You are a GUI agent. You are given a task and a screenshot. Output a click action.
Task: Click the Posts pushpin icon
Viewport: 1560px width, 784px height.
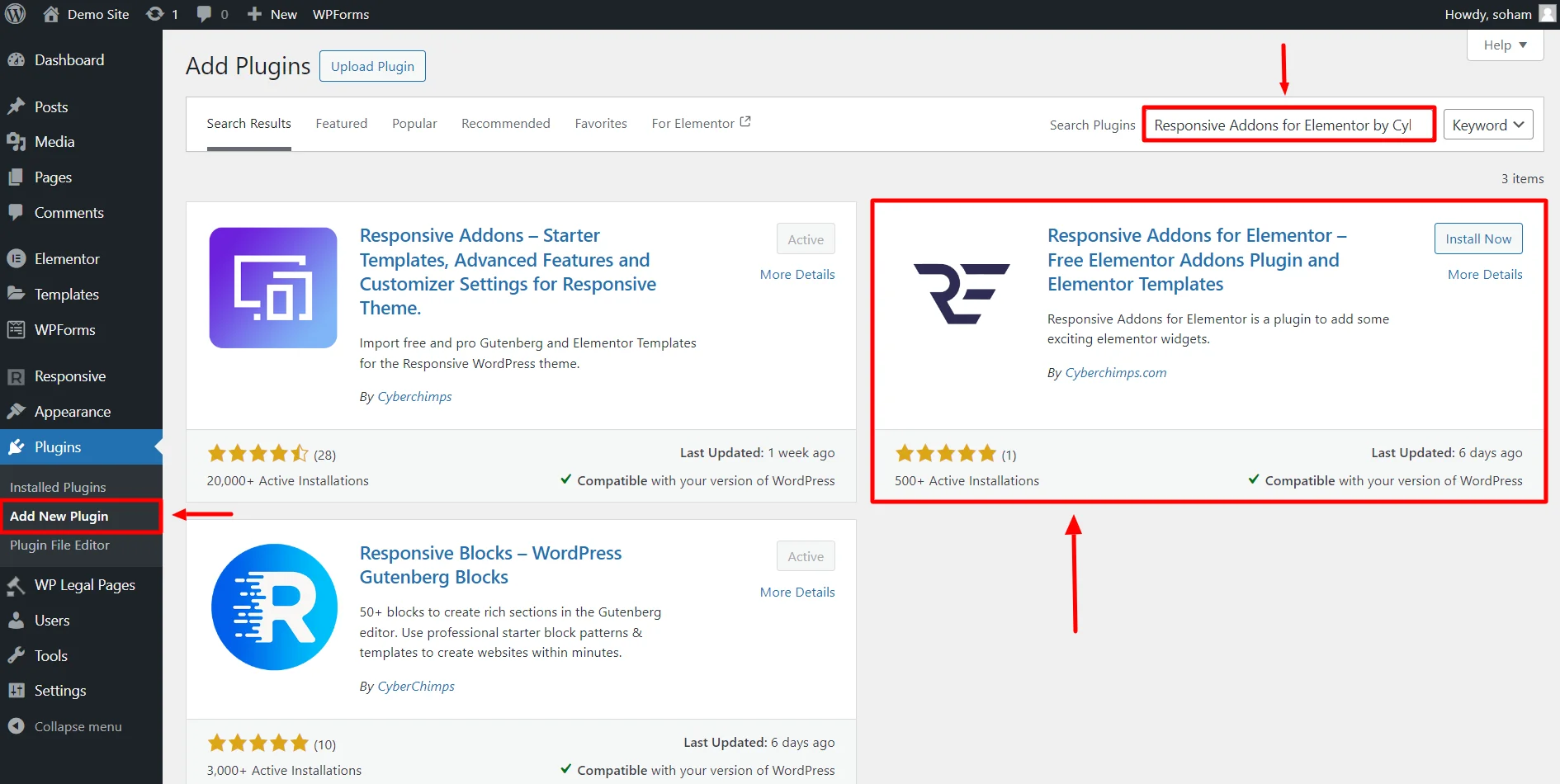point(16,107)
